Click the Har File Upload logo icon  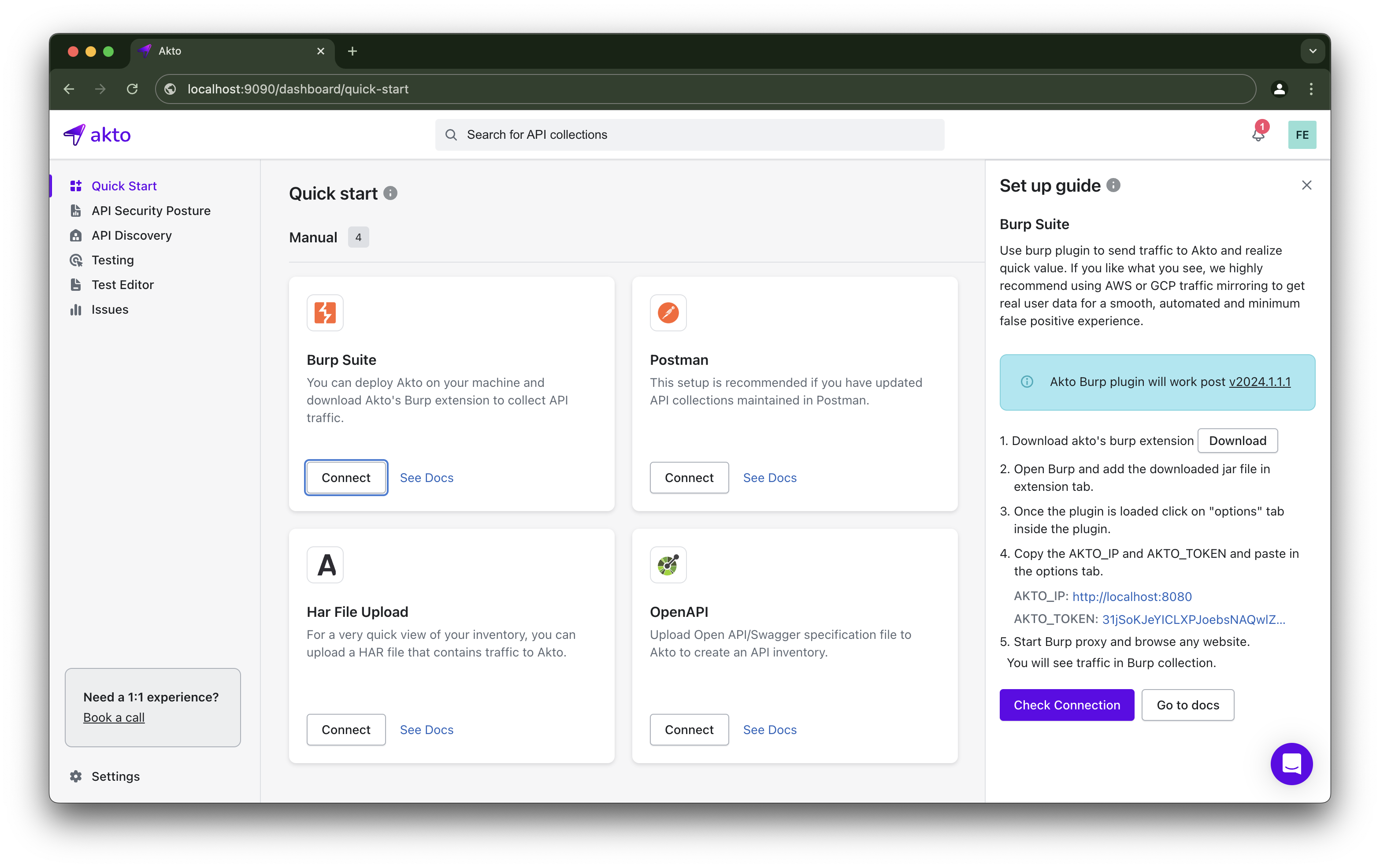pyautogui.click(x=325, y=565)
